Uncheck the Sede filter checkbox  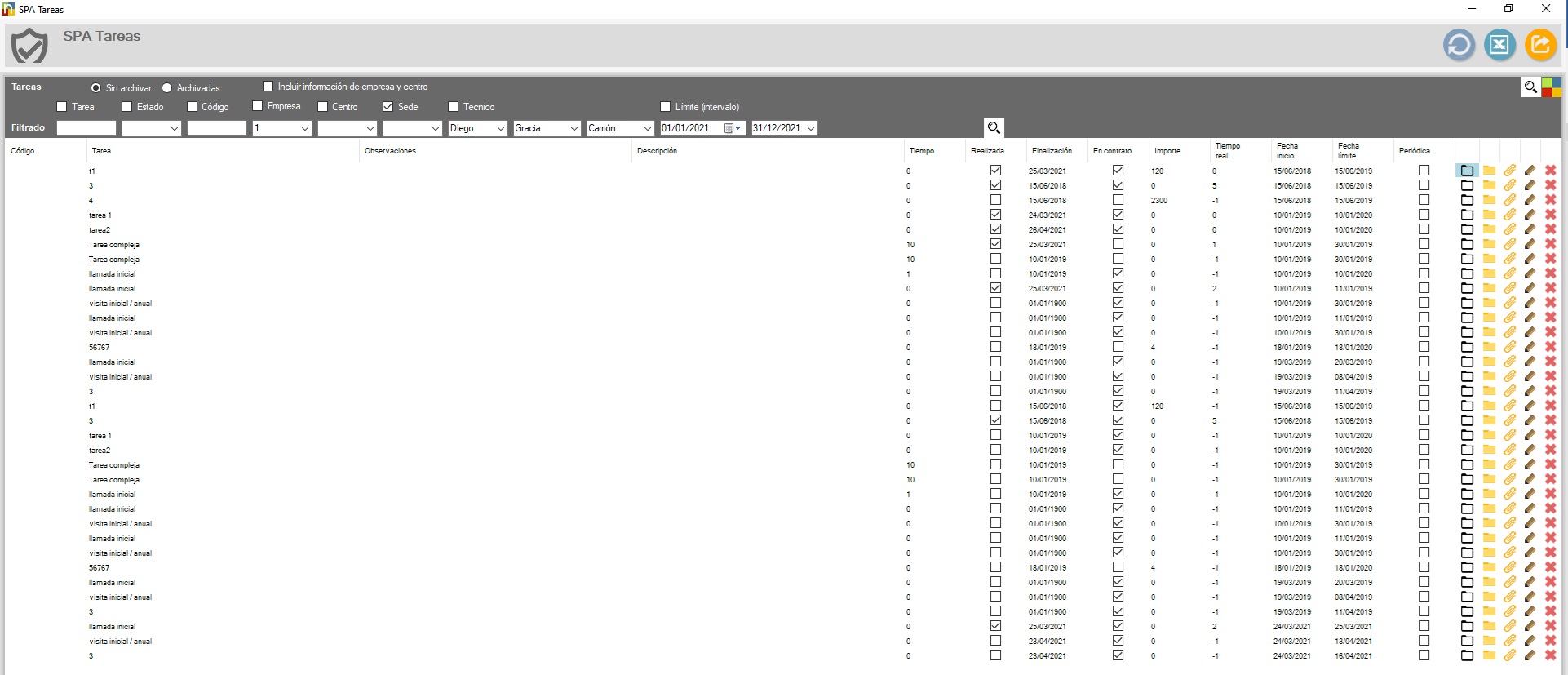point(388,106)
